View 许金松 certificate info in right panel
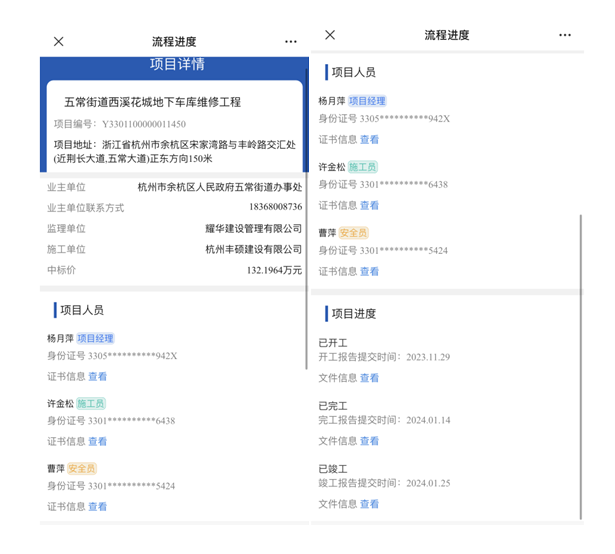This screenshot has width=615, height=554. click(369, 205)
